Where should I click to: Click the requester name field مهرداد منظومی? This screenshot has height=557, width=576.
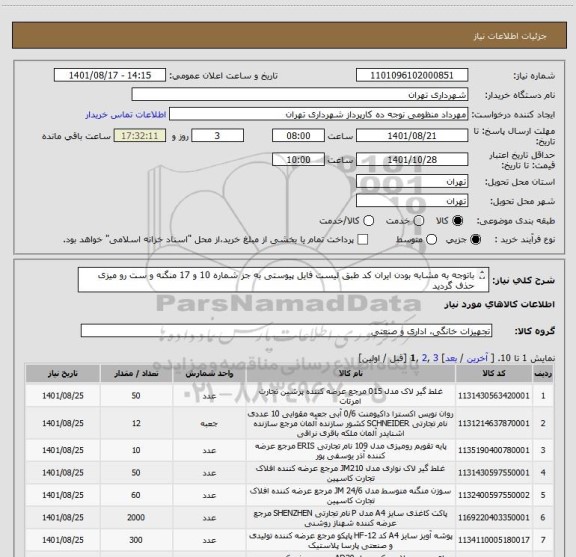point(318,114)
